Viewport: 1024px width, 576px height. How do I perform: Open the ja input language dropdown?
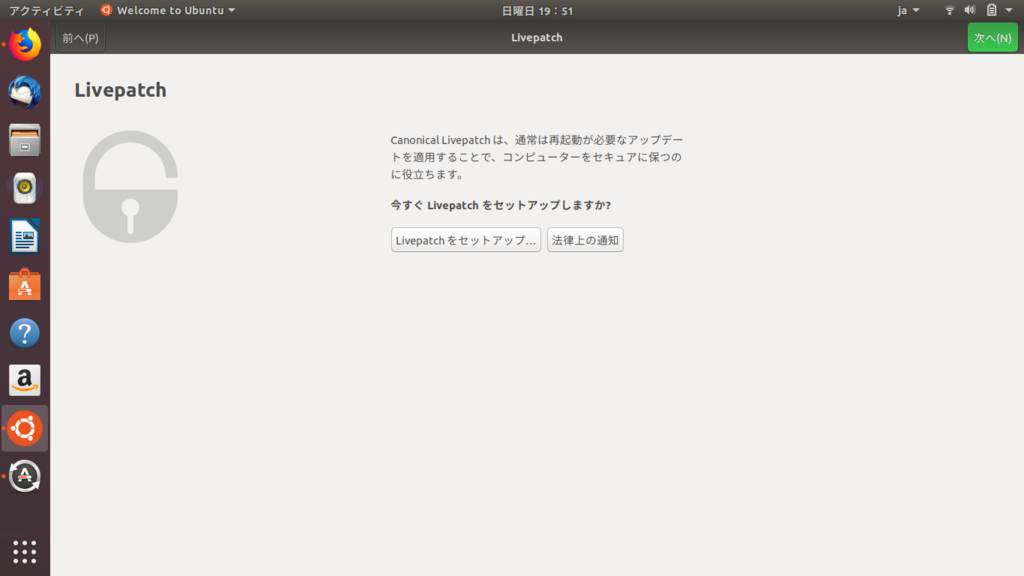coord(908,10)
